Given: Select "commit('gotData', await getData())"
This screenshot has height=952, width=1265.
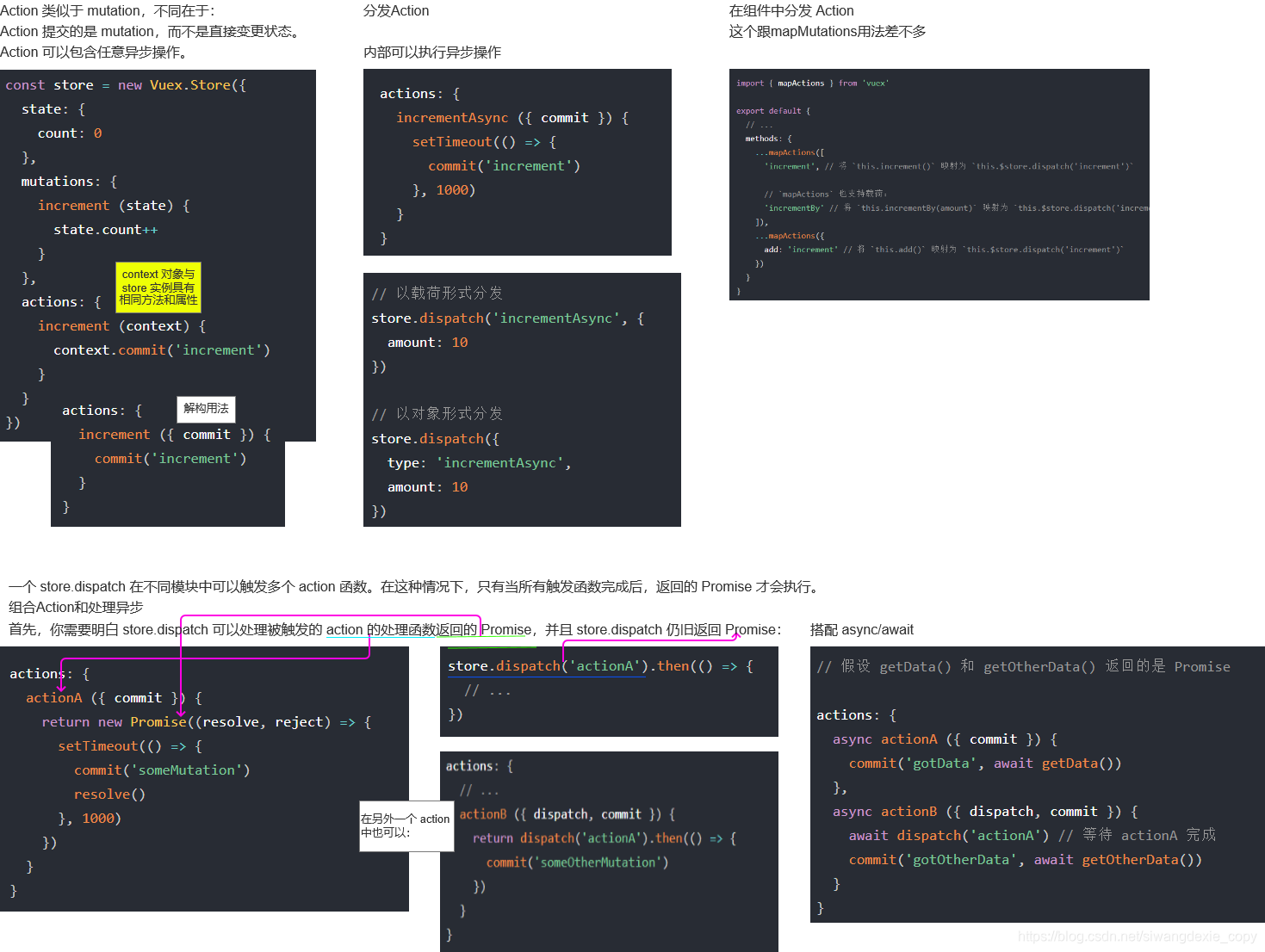Looking at the screenshot, I should [x=985, y=763].
